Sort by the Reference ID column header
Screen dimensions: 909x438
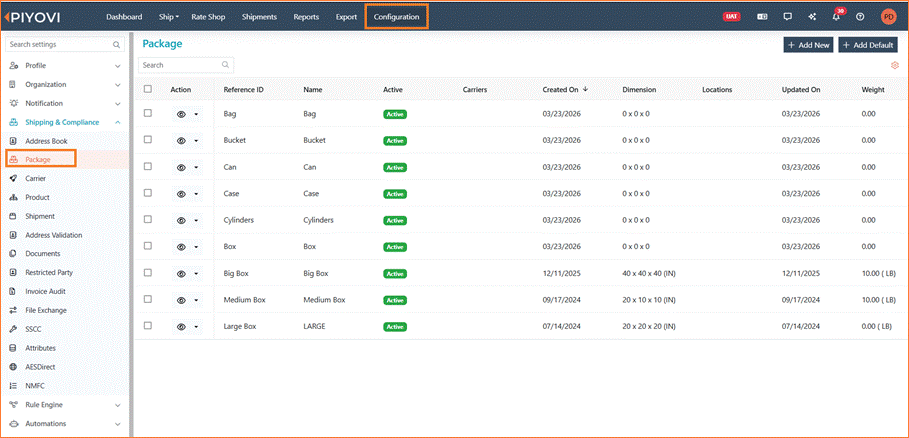pyautogui.click(x=243, y=90)
